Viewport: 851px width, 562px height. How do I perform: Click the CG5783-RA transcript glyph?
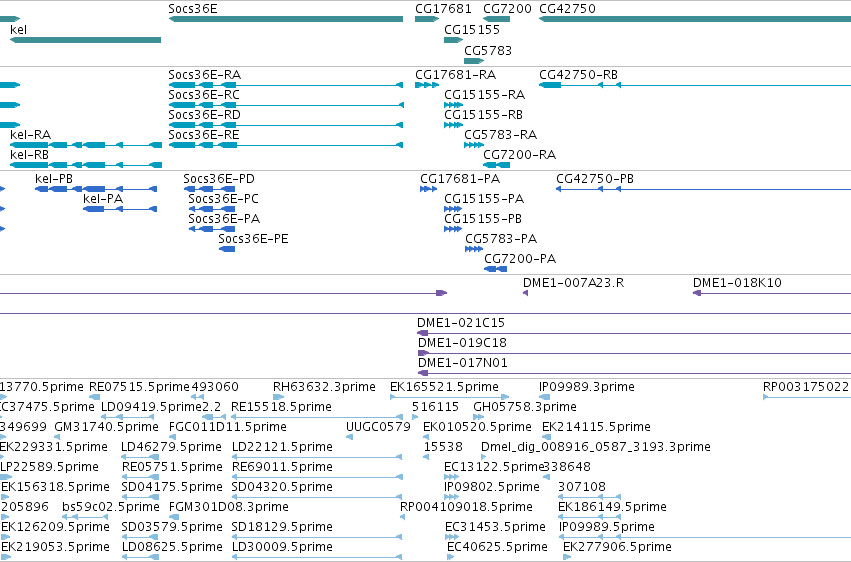point(474,145)
